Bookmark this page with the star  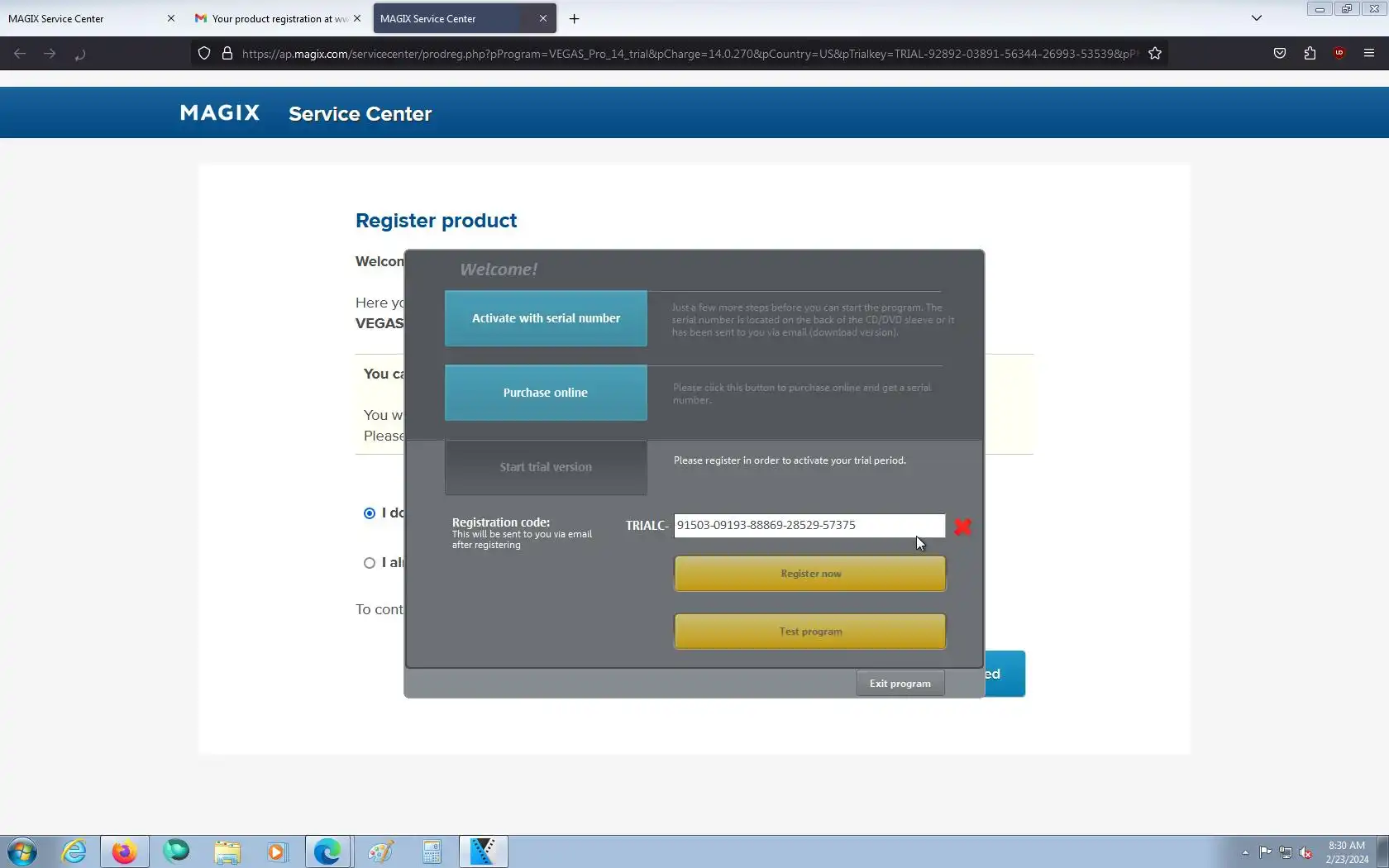point(1155,54)
